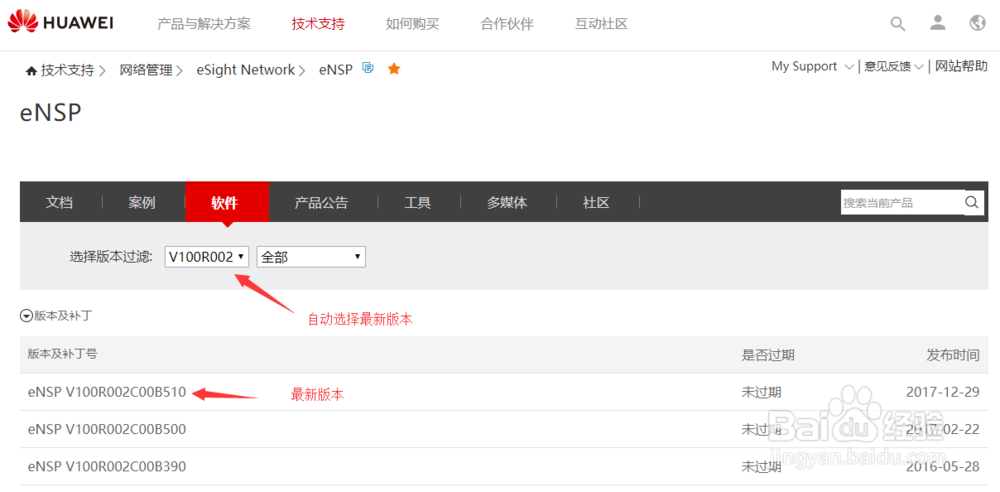Open the 全部 filter dropdown

pyautogui.click(x=311, y=257)
